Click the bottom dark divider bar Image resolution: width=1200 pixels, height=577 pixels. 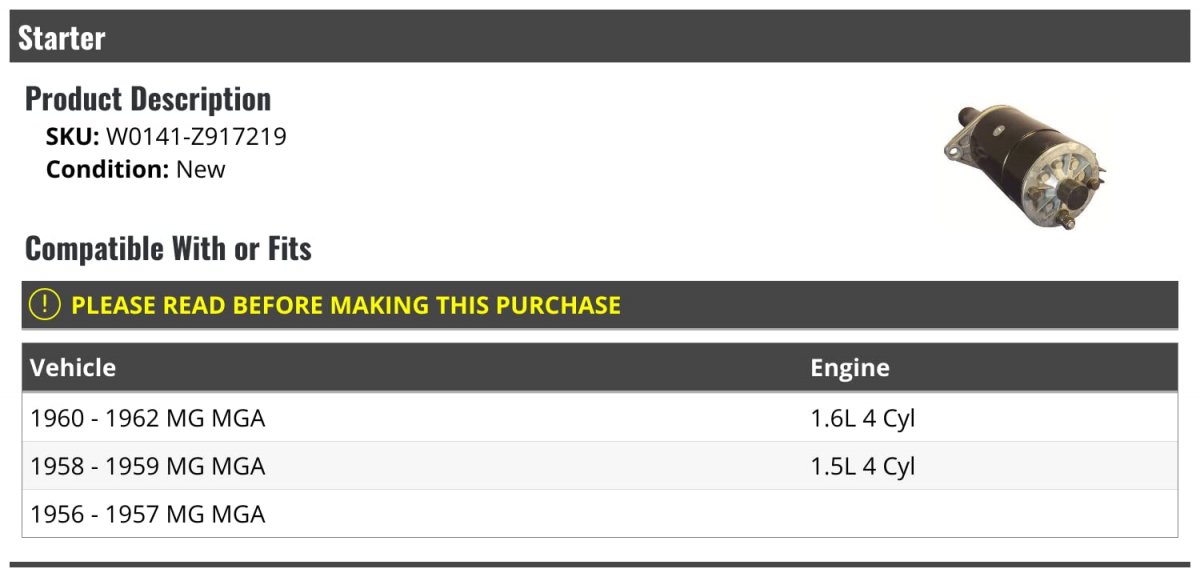pyautogui.click(x=600, y=564)
